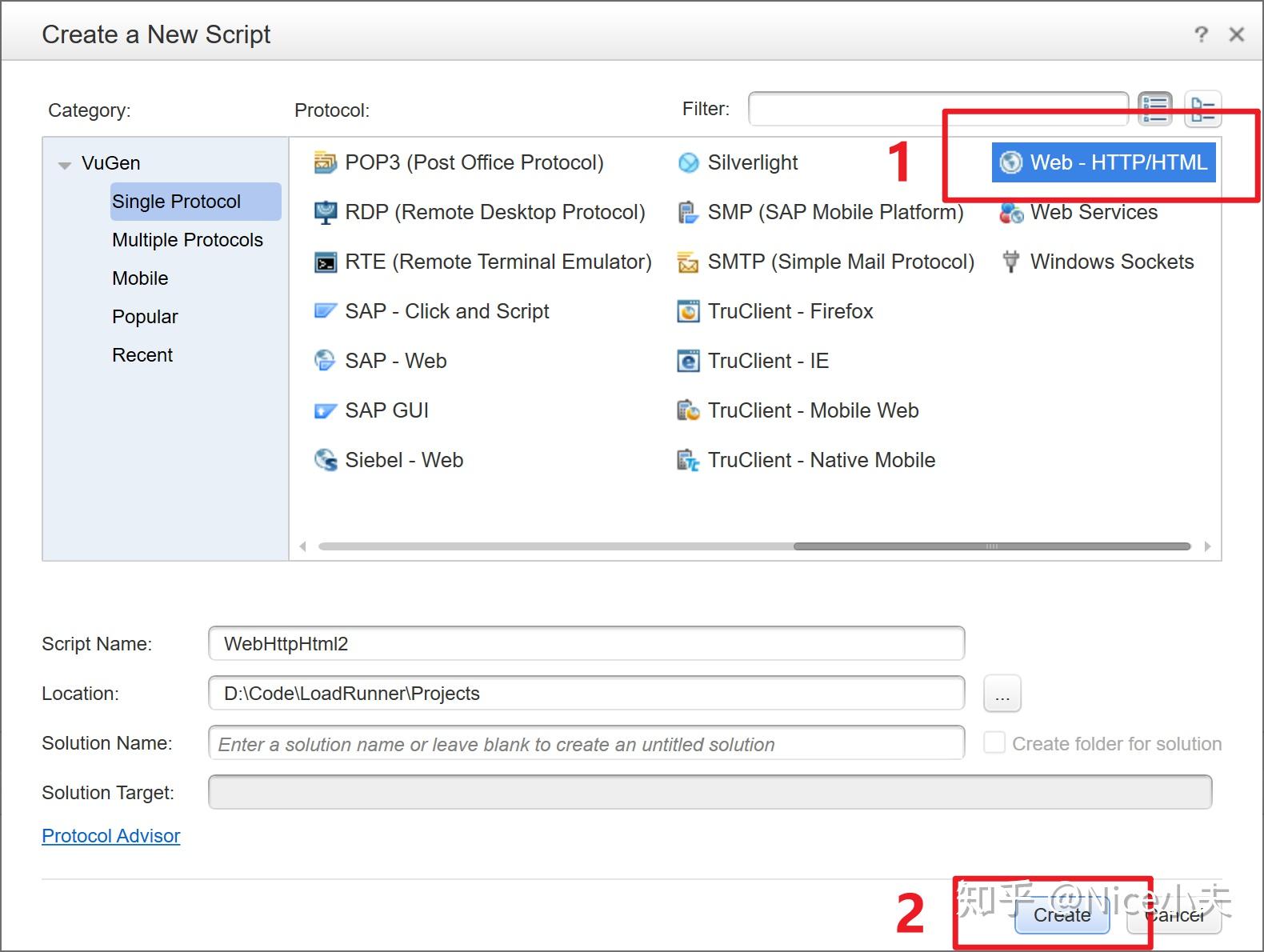Open the Protocol Advisor link
Image resolution: width=1264 pixels, height=952 pixels.
111,836
